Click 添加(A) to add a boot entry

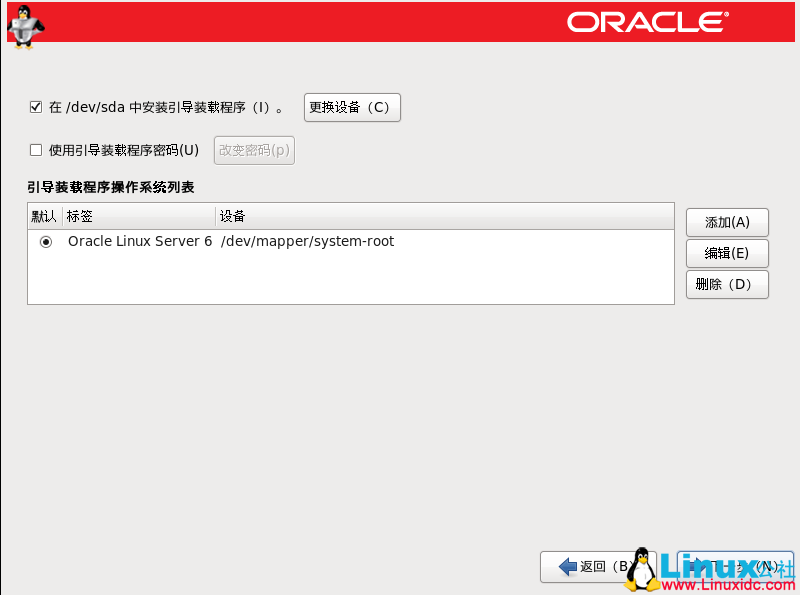pyautogui.click(x=726, y=222)
